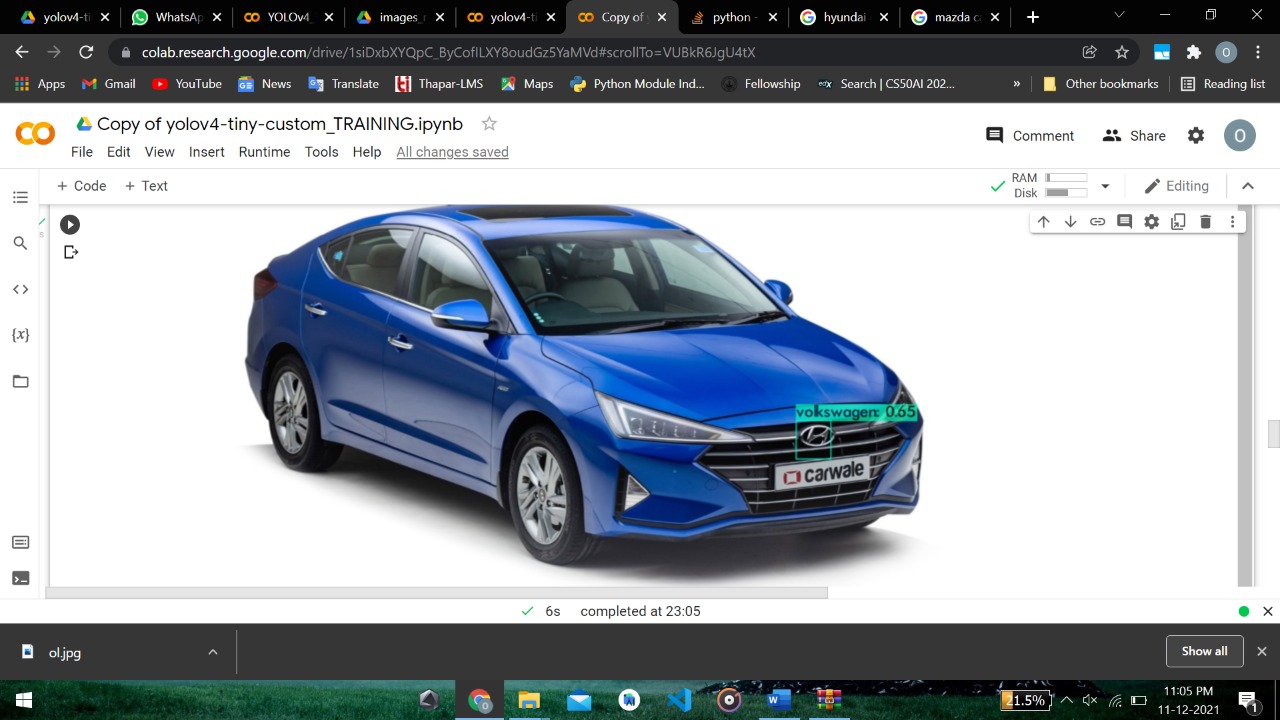This screenshot has height=720, width=1280.
Task: Copy a link to this cell
Action: coord(1097,221)
